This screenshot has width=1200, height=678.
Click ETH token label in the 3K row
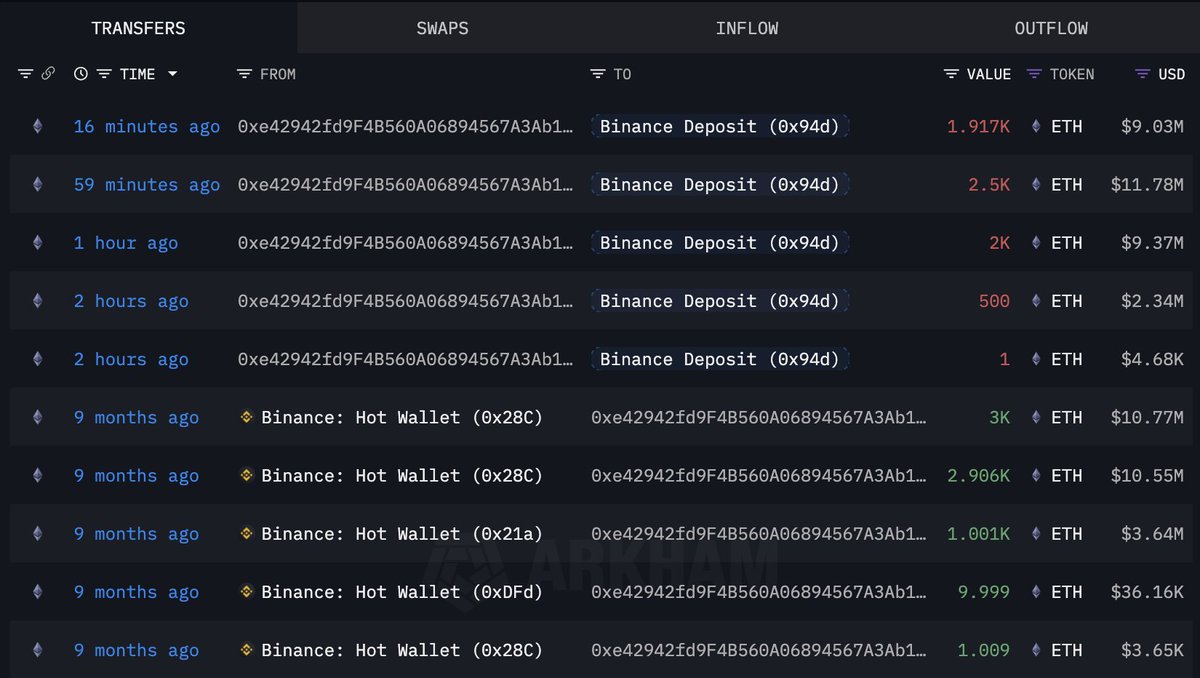pos(1067,417)
